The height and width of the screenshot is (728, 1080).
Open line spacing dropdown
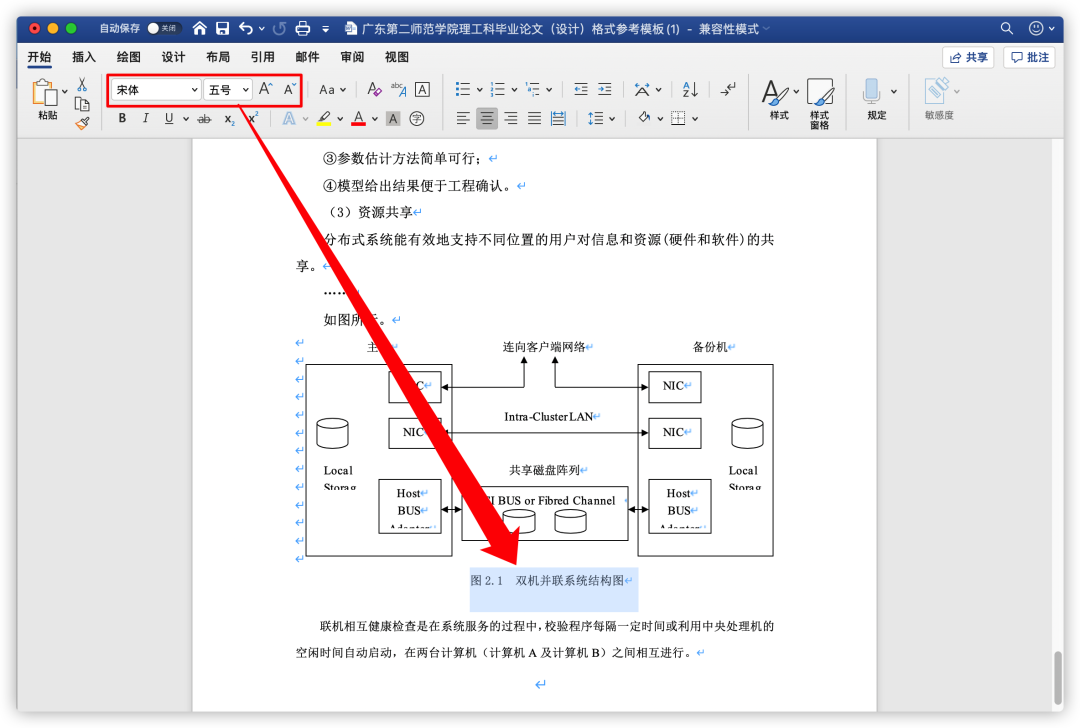(601, 118)
